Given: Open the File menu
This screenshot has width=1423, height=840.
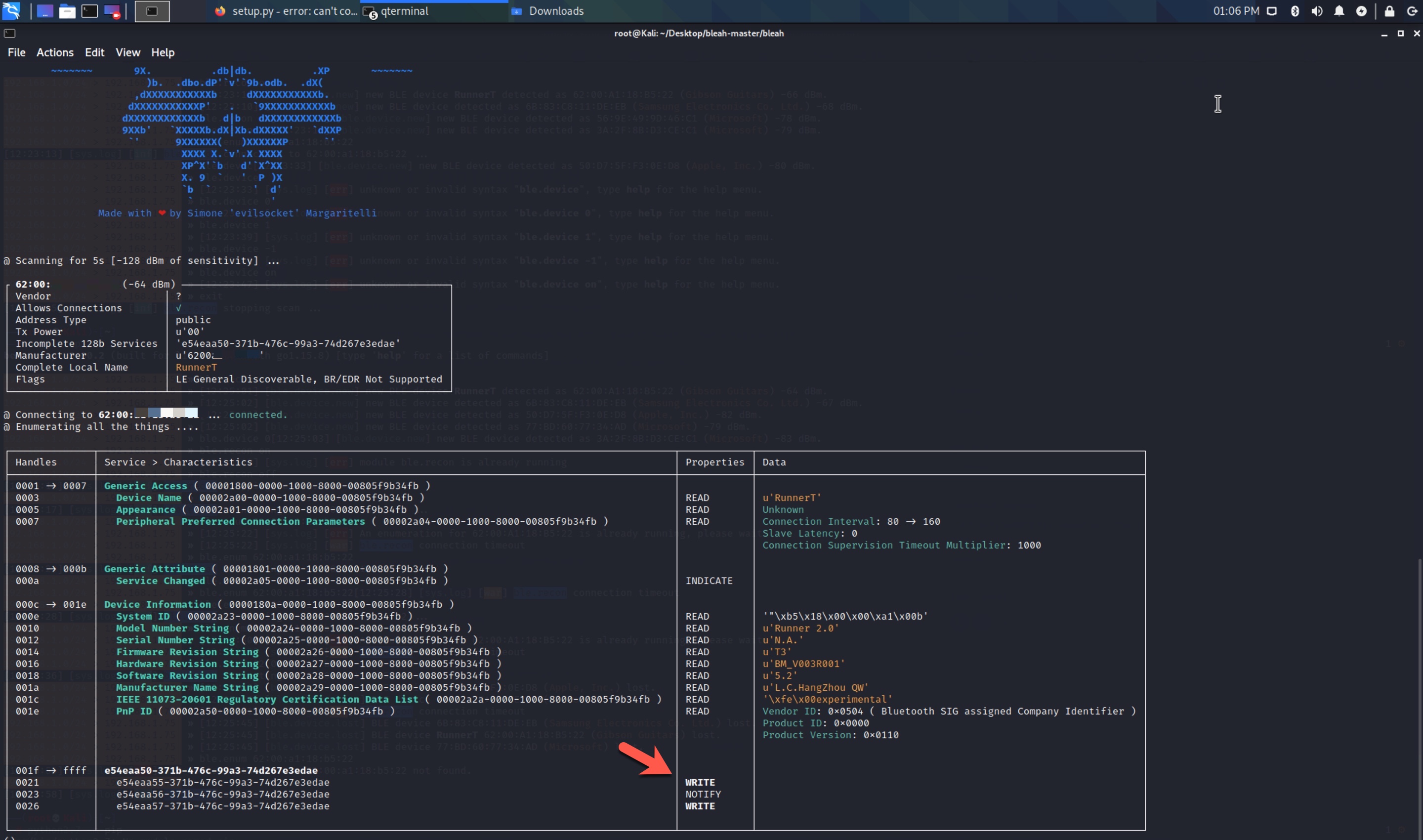Looking at the screenshot, I should point(16,52).
